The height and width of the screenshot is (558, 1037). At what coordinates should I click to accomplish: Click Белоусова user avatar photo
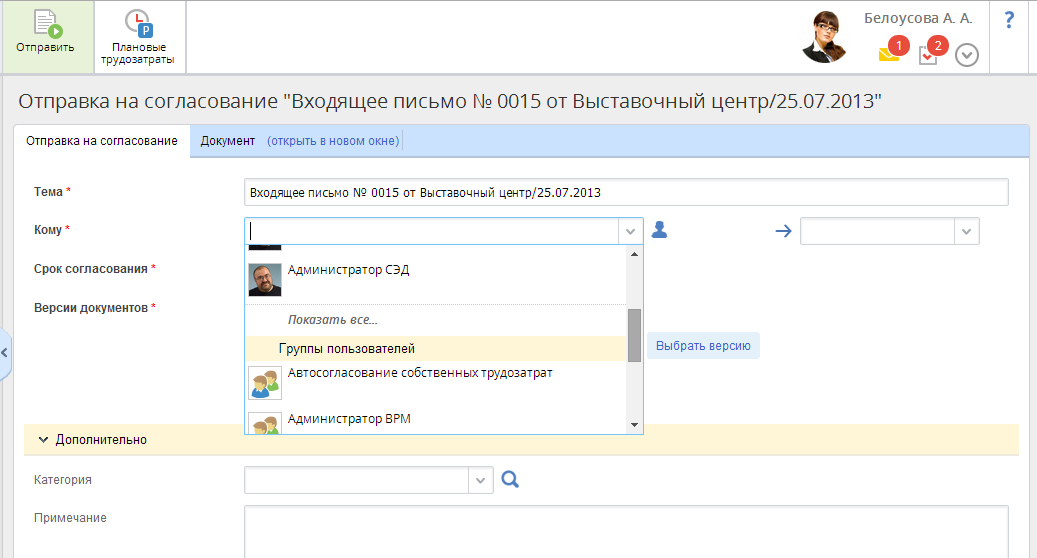(824, 37)
